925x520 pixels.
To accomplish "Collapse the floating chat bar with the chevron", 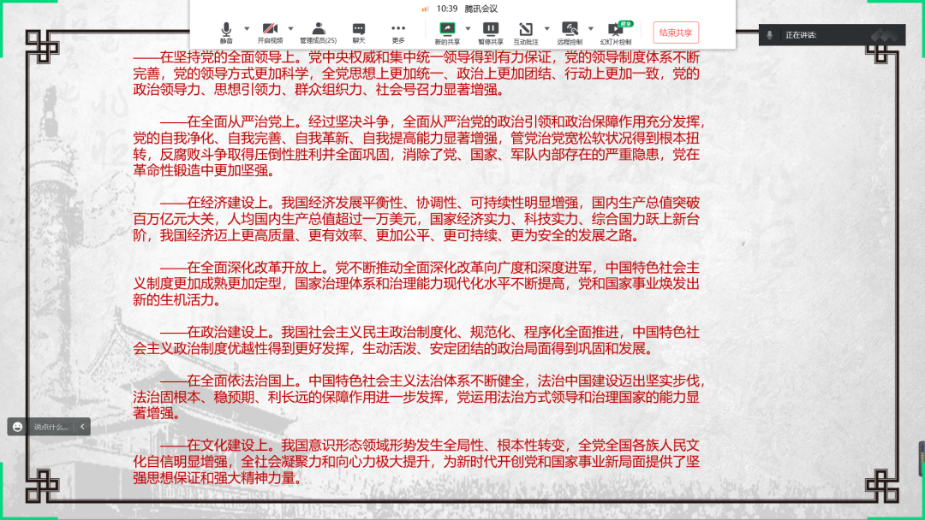I will 82,426.
